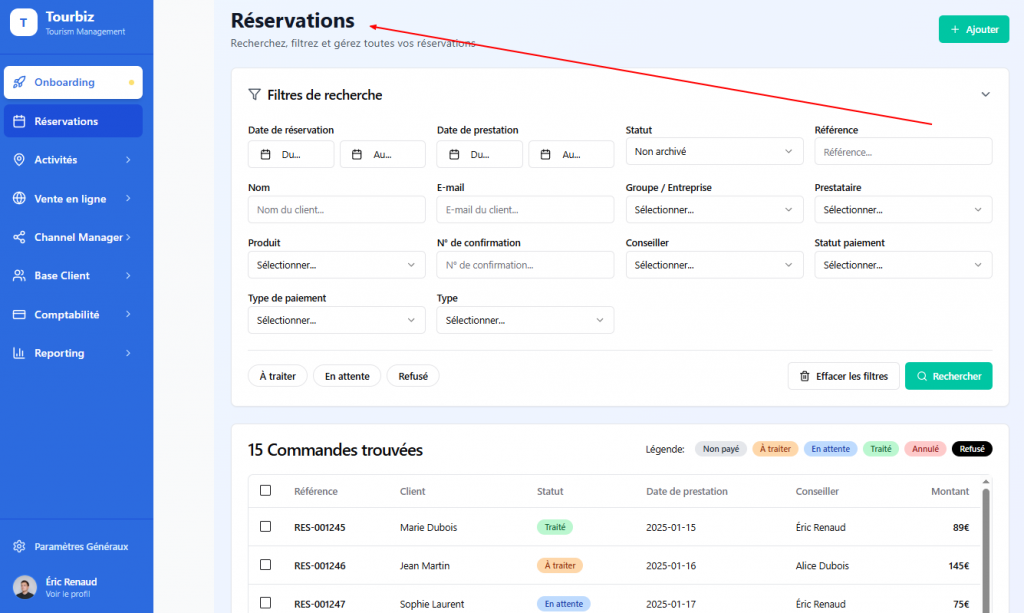The image size is (1024, 613).
Task: Check the RES-001247 row checkbox
Action: [265, 603]
